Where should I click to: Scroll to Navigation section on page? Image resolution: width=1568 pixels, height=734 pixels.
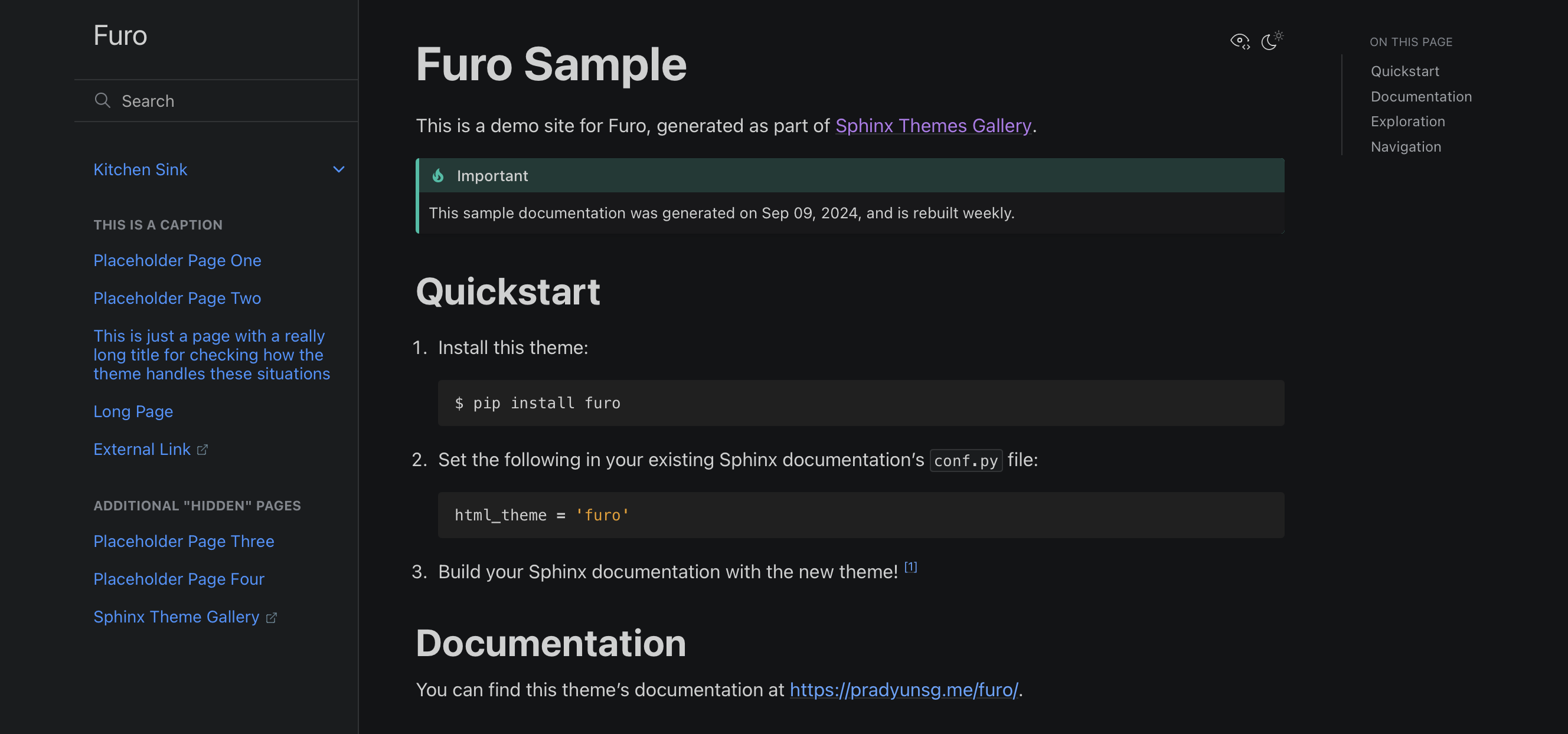click(x=1405, y=146)
